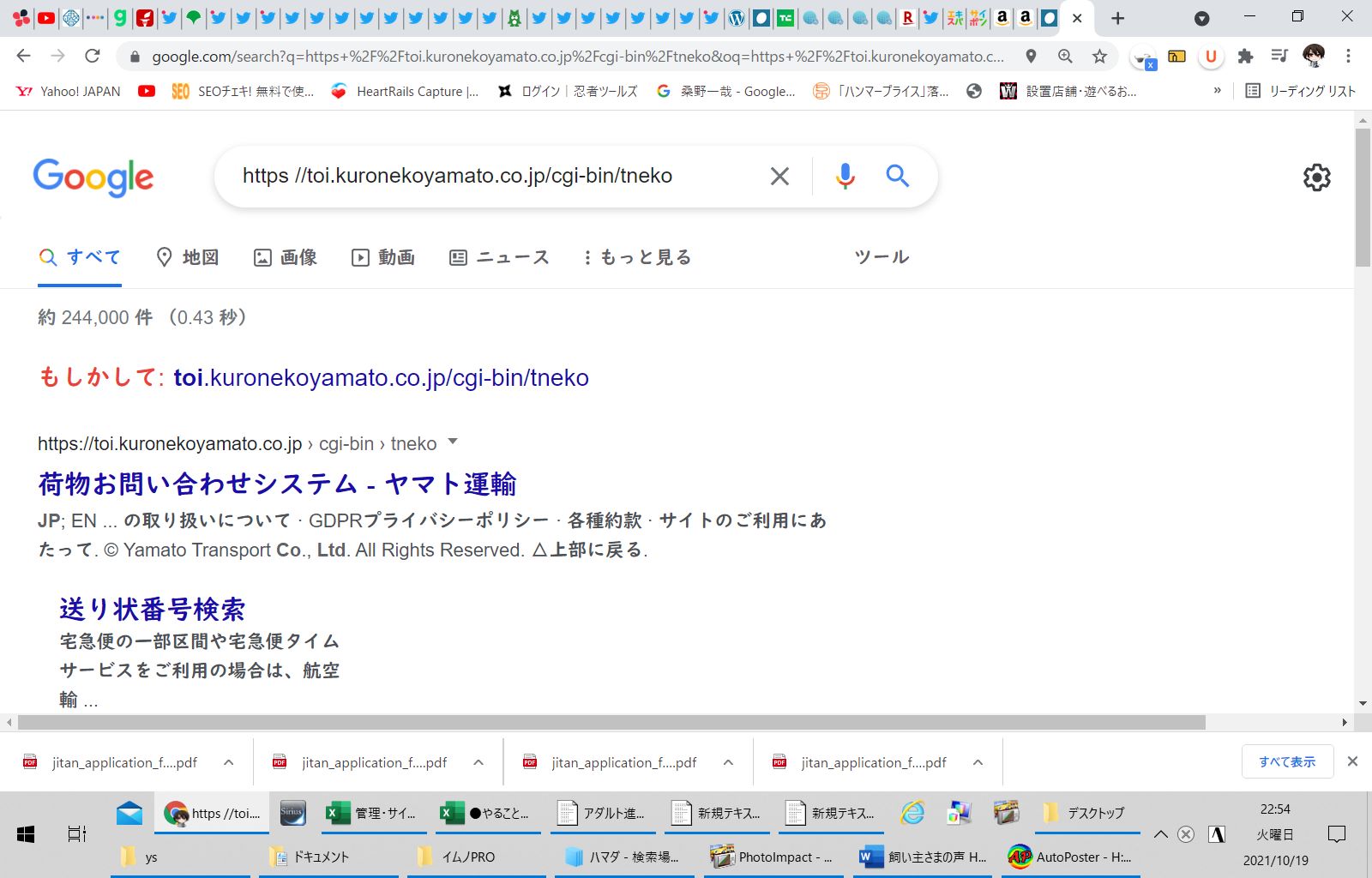Click the blue magnifier search button
The width and height of the screenshot is (1372, 878).
[897, 176]
